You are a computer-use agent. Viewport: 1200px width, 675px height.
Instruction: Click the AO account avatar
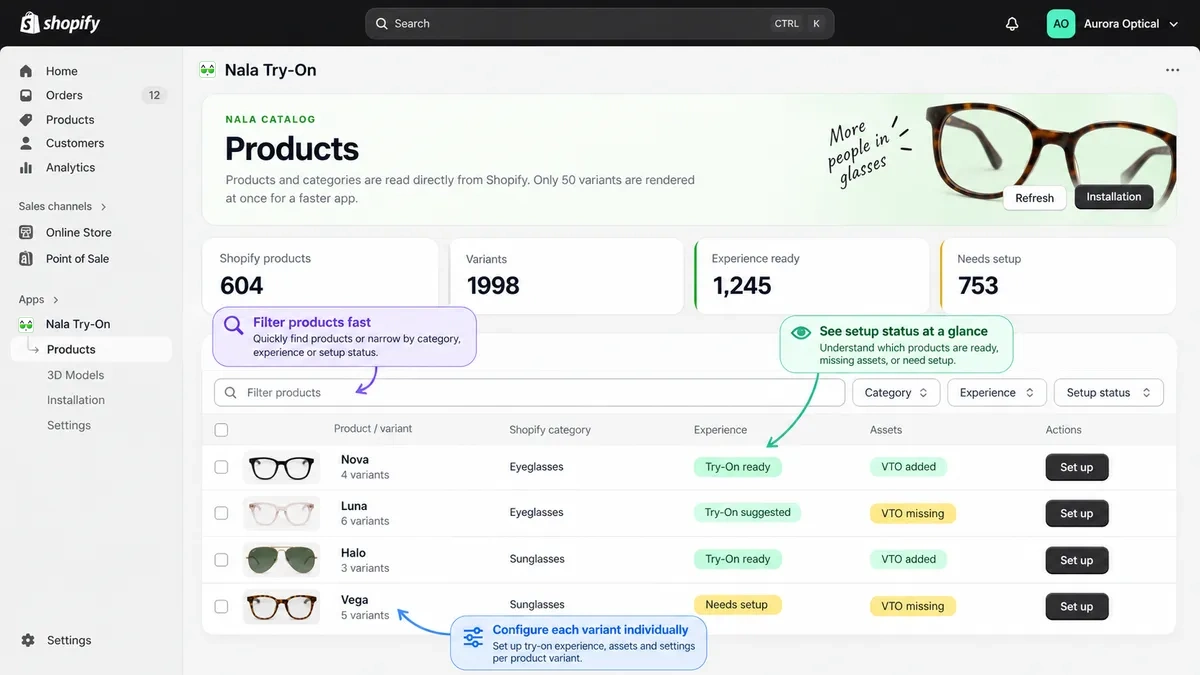click(1061, 24)
